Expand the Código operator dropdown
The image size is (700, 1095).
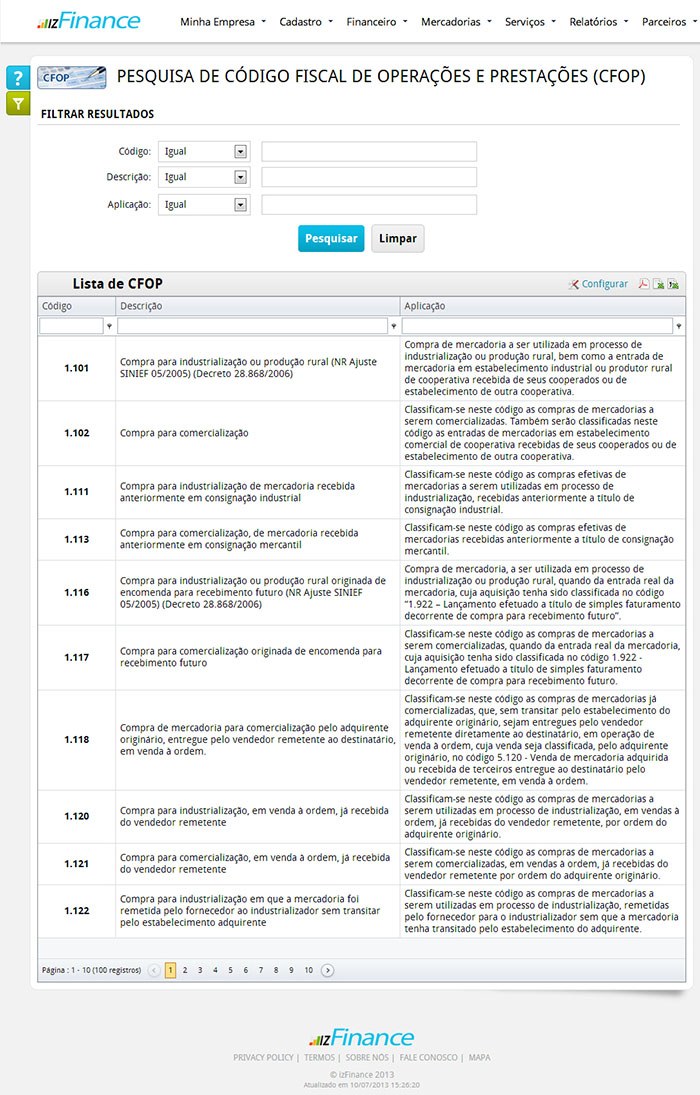click(240, 152)
